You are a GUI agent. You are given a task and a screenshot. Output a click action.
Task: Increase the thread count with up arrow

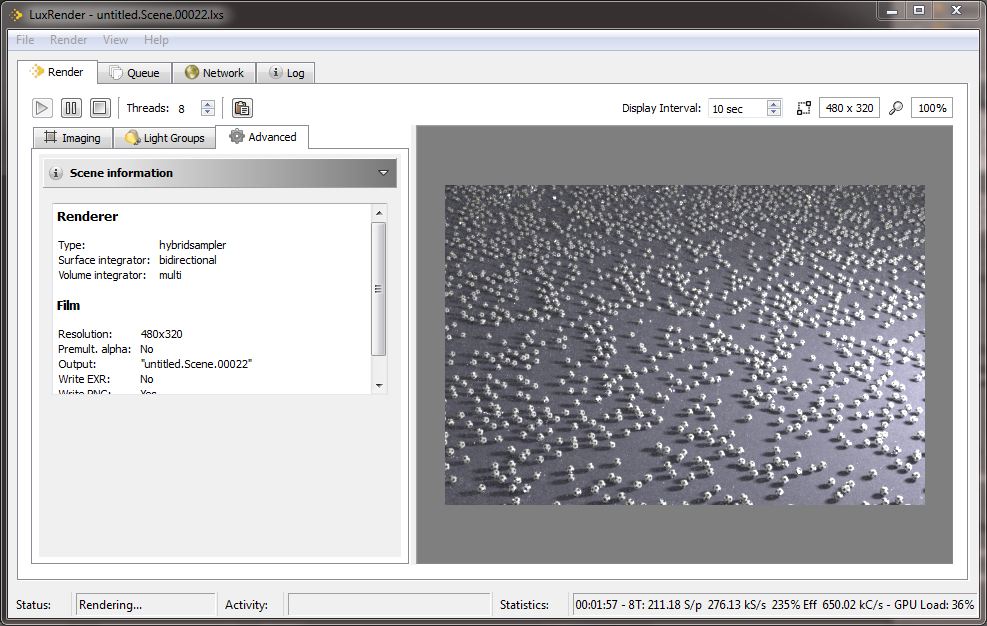(x=208, y=104)
